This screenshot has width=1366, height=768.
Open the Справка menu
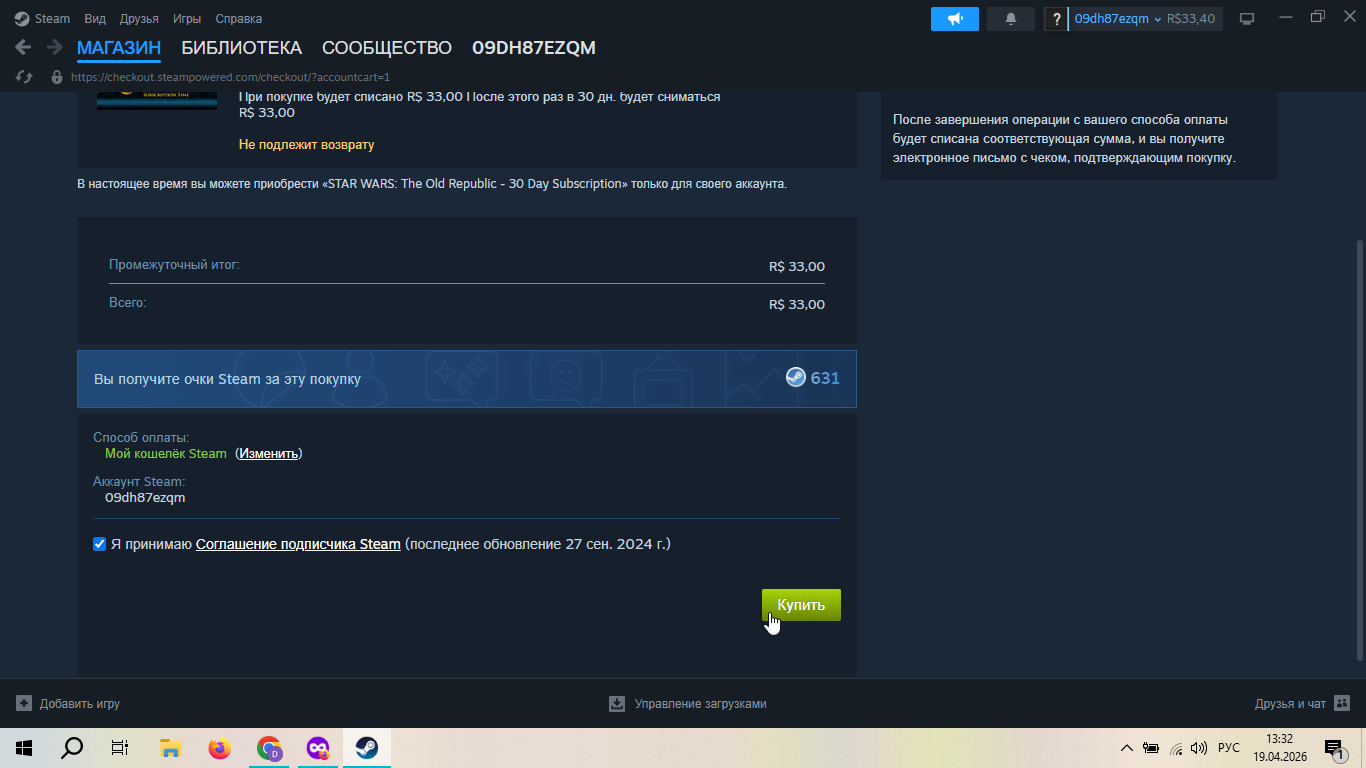coord(239,19)
